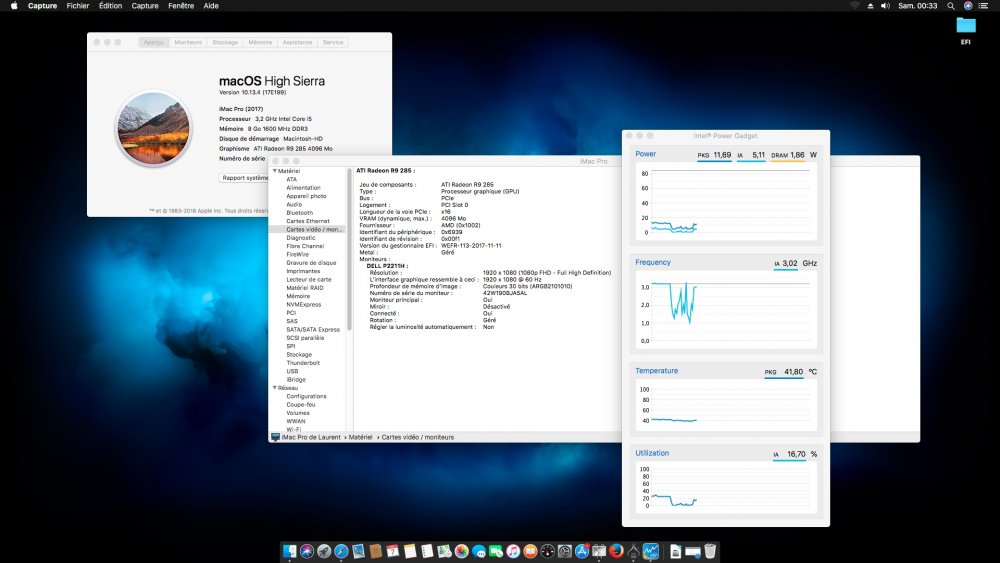Click the clock 'Sam. 00:33'

[x=918, y=6]
